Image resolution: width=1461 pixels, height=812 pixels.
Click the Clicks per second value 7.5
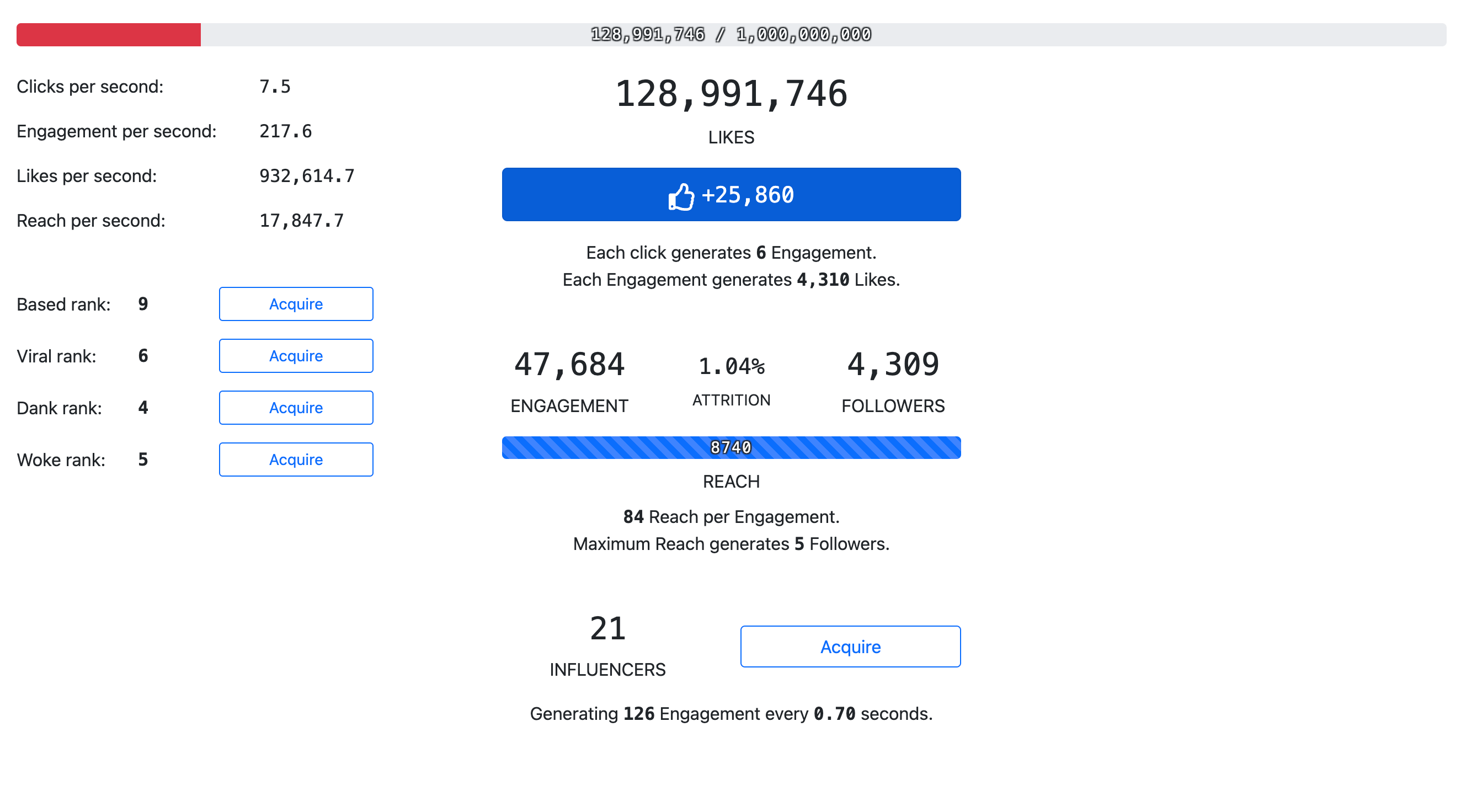(x=275, y=87)
